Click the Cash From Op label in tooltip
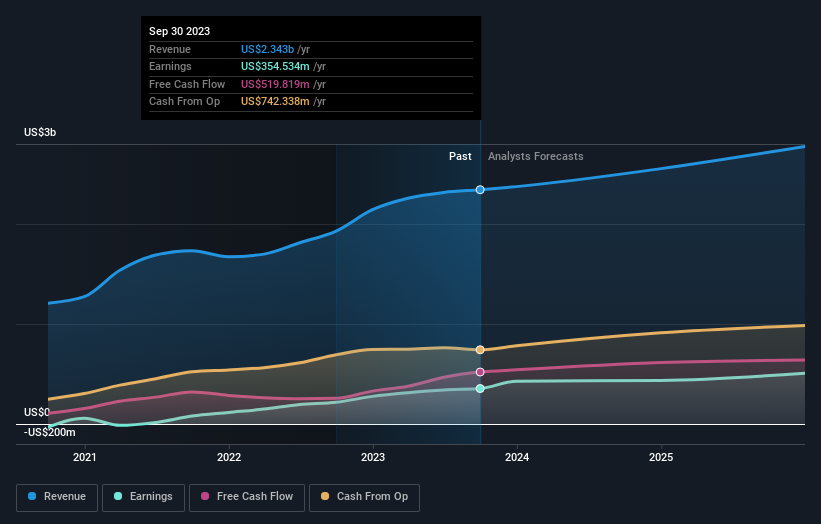Screen dimensions: 821x524 tap(184, 102)
